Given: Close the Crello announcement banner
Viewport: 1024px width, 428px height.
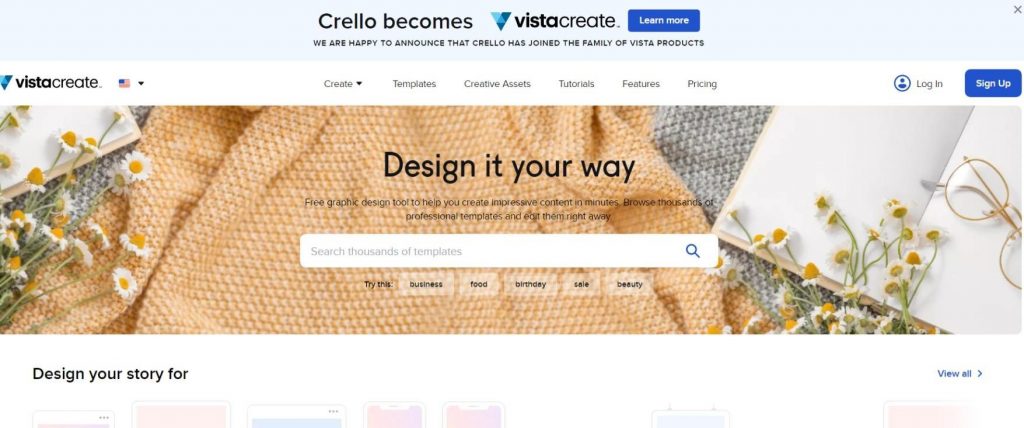Looking at the screenshot, I should 1017,9.
